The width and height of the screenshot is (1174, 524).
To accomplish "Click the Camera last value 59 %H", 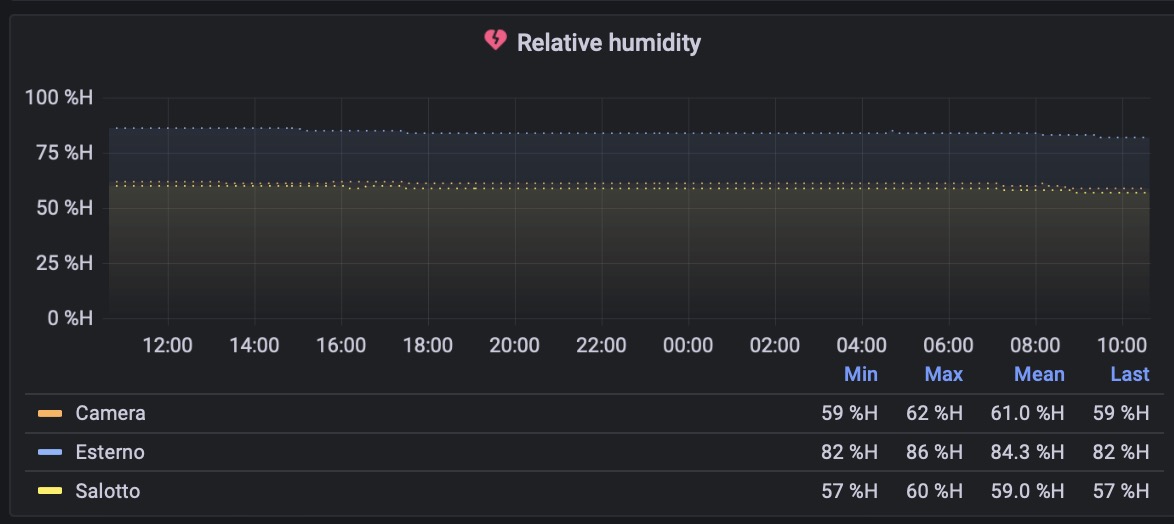I will pyautogui.click(x=1121, y=413).
